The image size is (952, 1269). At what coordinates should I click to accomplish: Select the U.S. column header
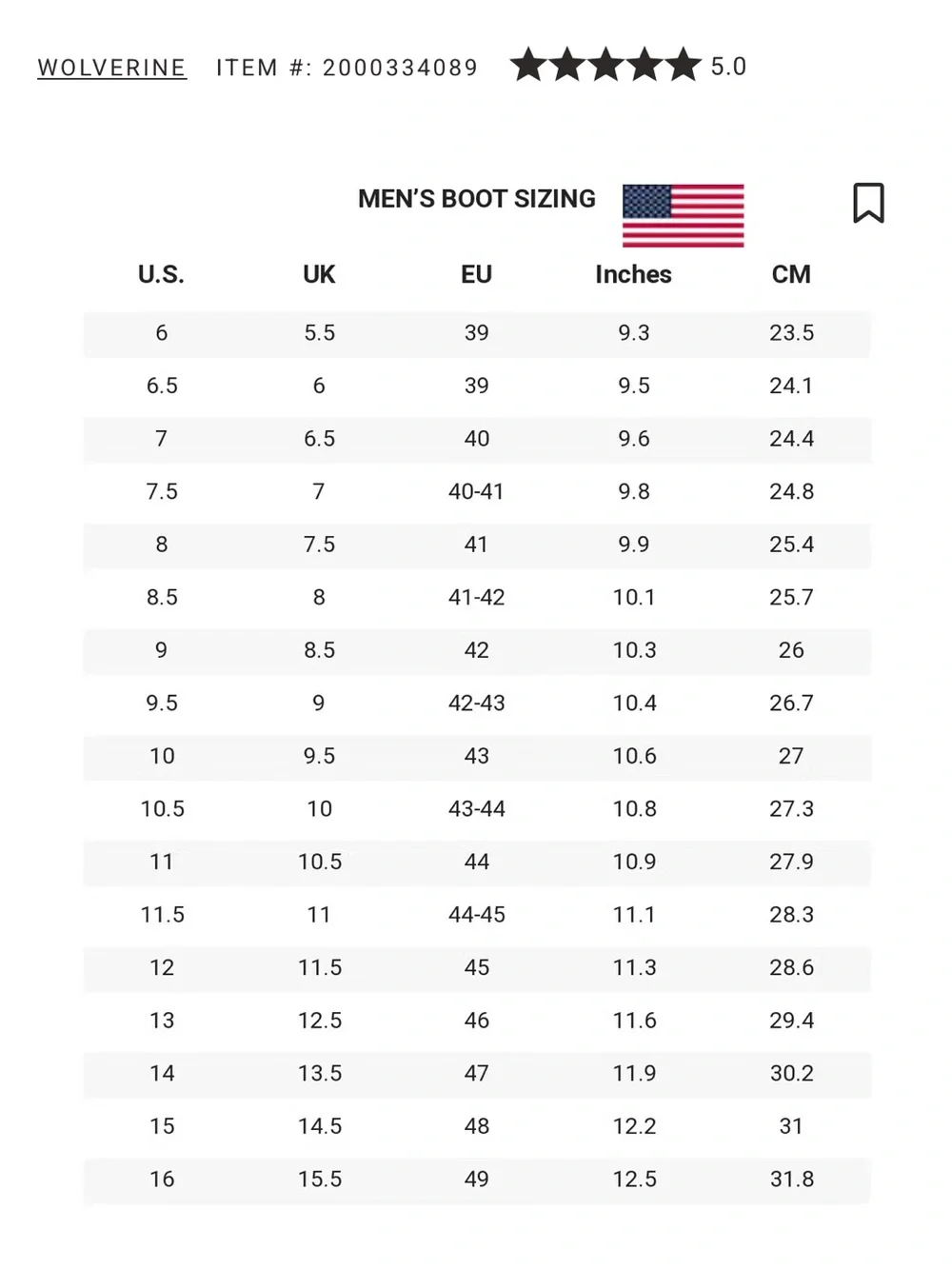pos(161,274)
